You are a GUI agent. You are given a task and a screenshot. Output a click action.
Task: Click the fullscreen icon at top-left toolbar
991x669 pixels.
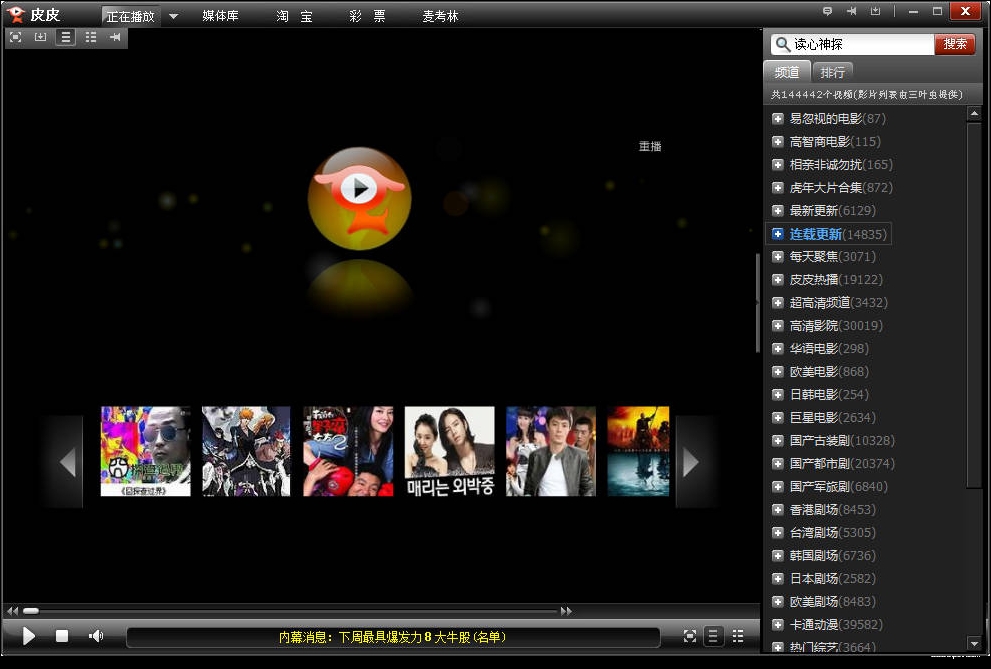[x=15, y=37]
